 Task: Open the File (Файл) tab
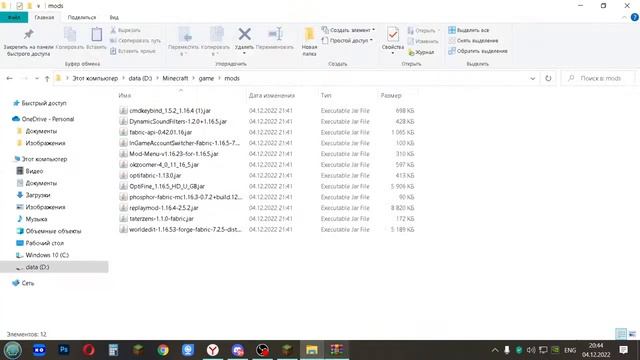(x=14, y=17)
